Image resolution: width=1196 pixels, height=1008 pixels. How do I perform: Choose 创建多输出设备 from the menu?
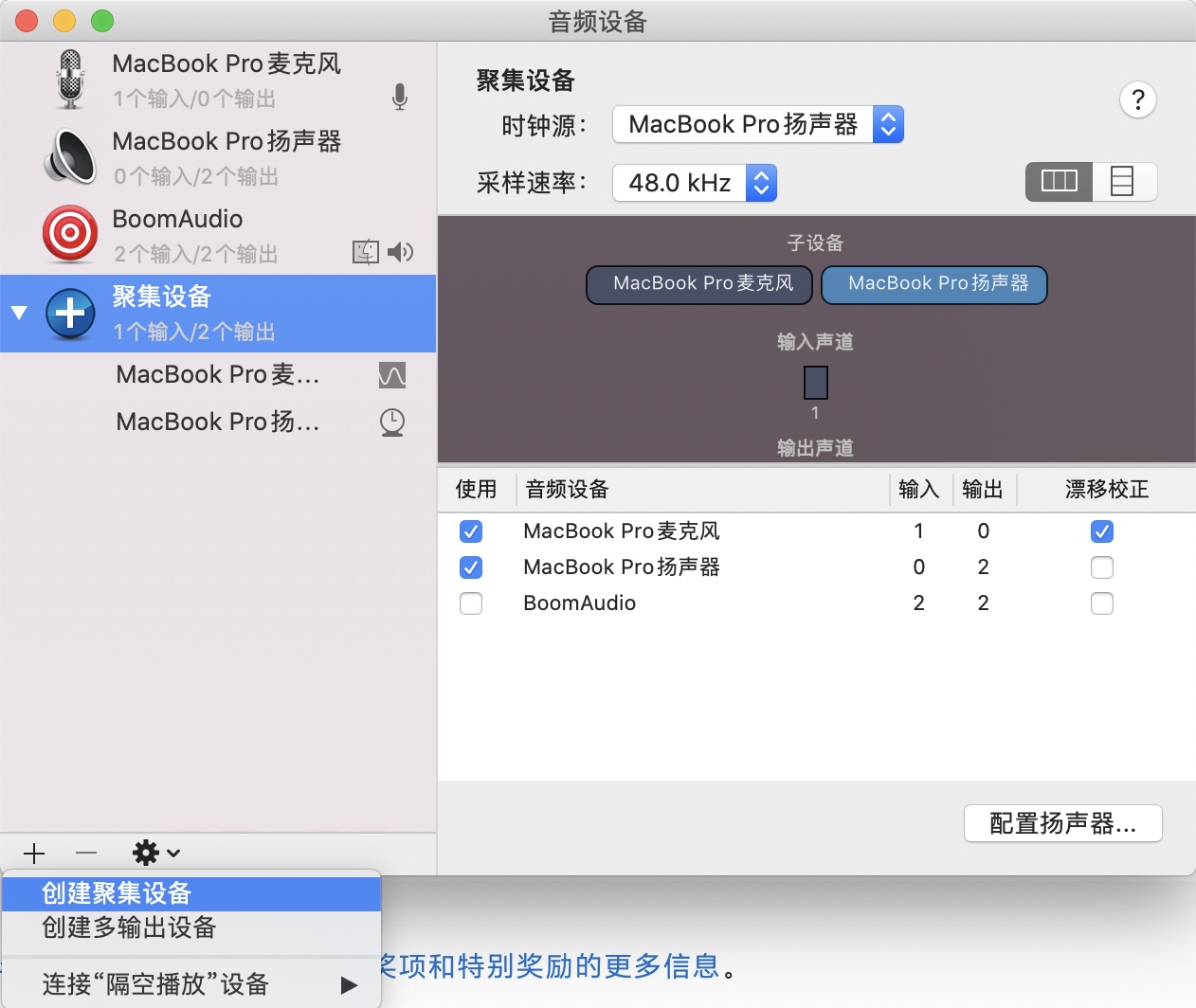(x=191, y=927)
